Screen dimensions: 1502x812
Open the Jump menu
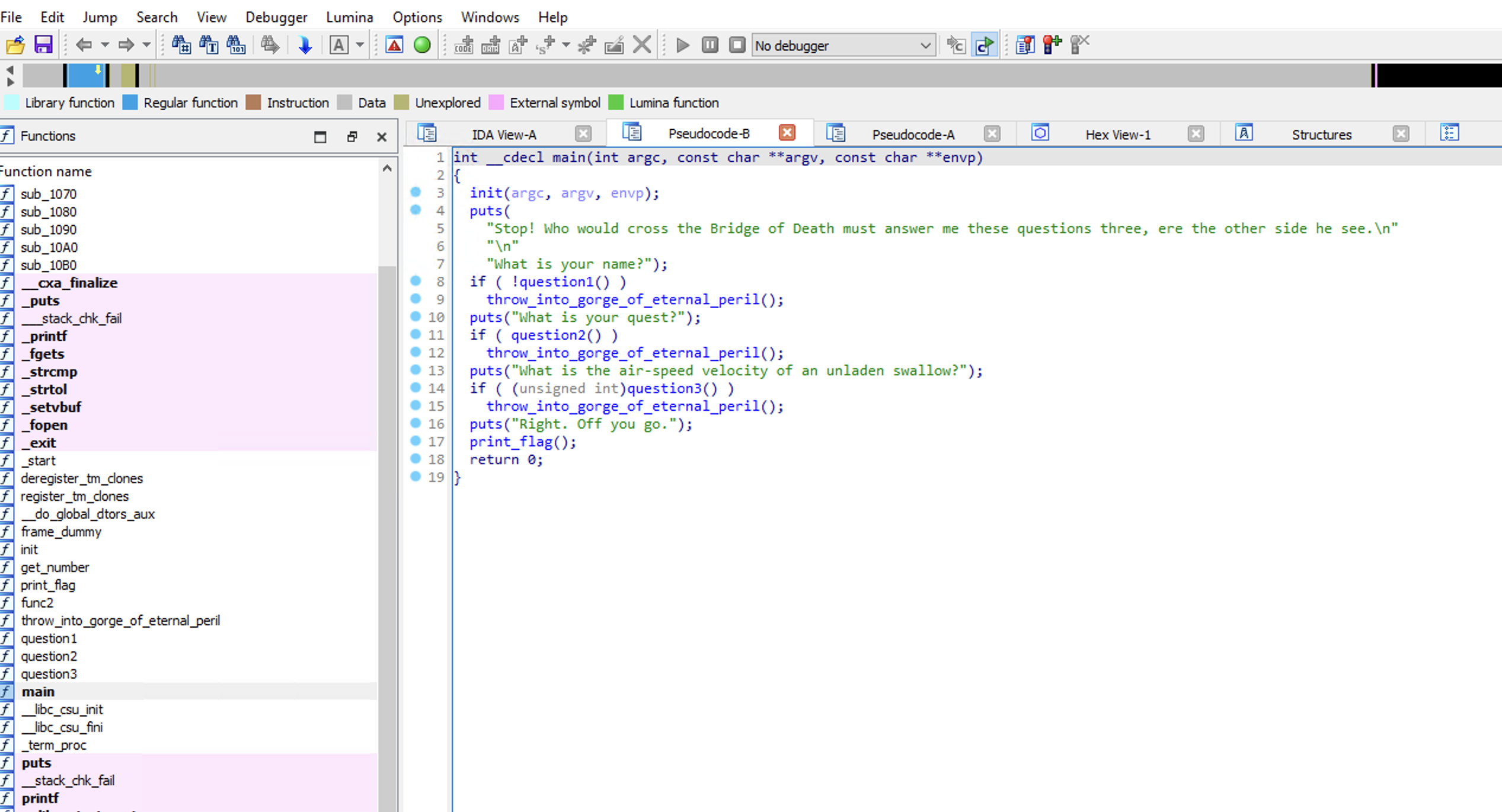(100, 17)
